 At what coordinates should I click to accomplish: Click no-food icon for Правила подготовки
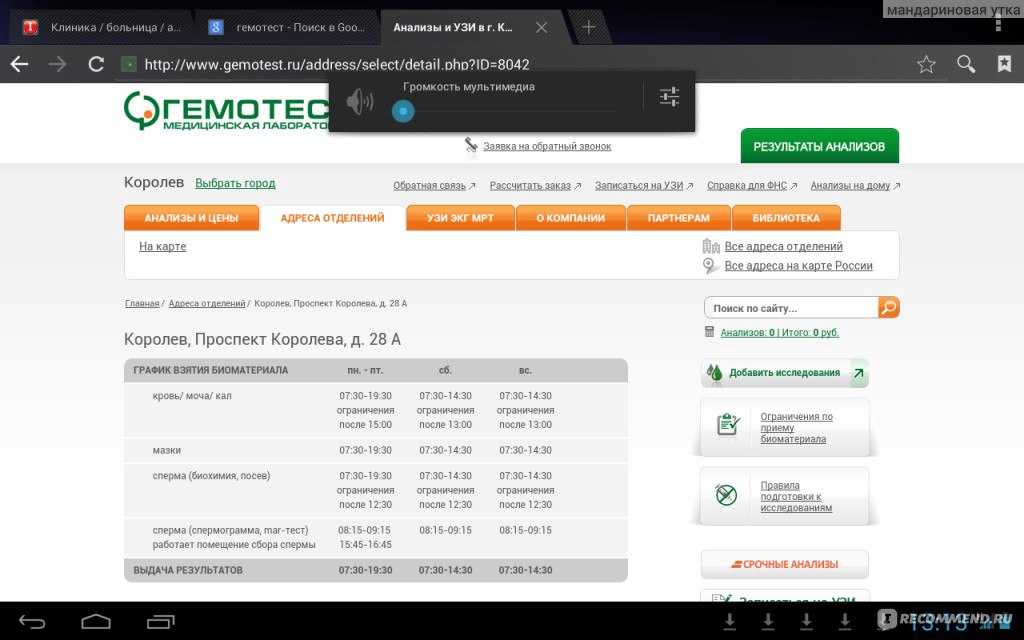(x=726, y=495)
